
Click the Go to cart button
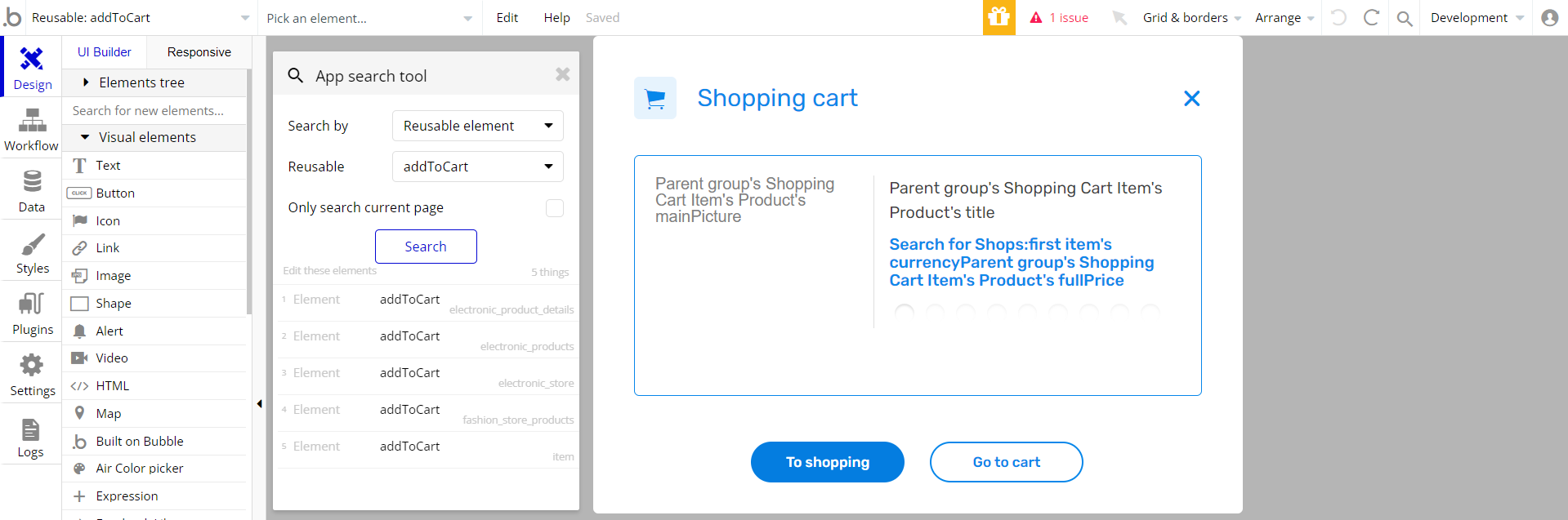pos(1006,462)
